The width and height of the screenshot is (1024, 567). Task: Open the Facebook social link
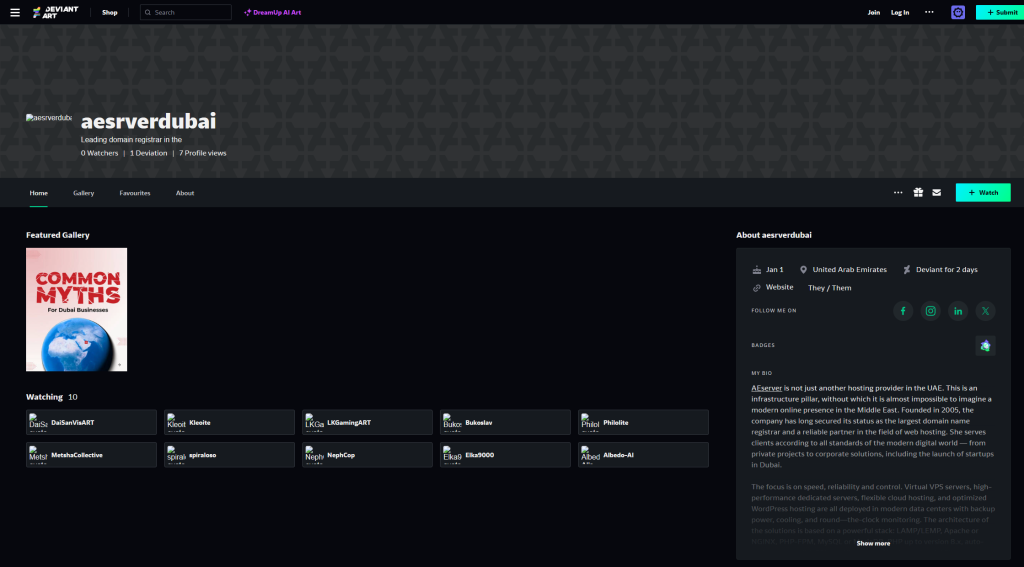tap(903, 311)
